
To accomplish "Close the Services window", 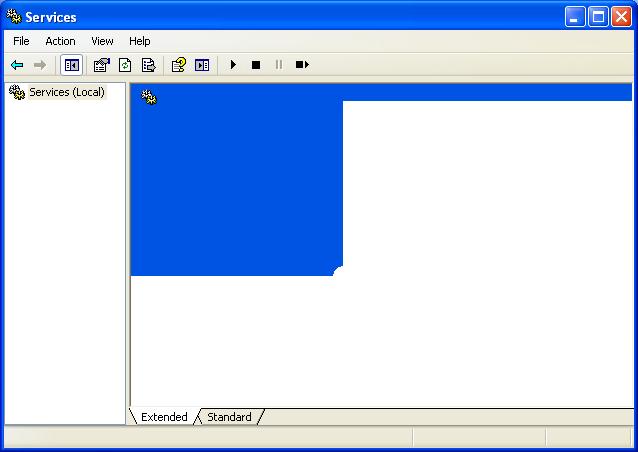I will (622, 17).
